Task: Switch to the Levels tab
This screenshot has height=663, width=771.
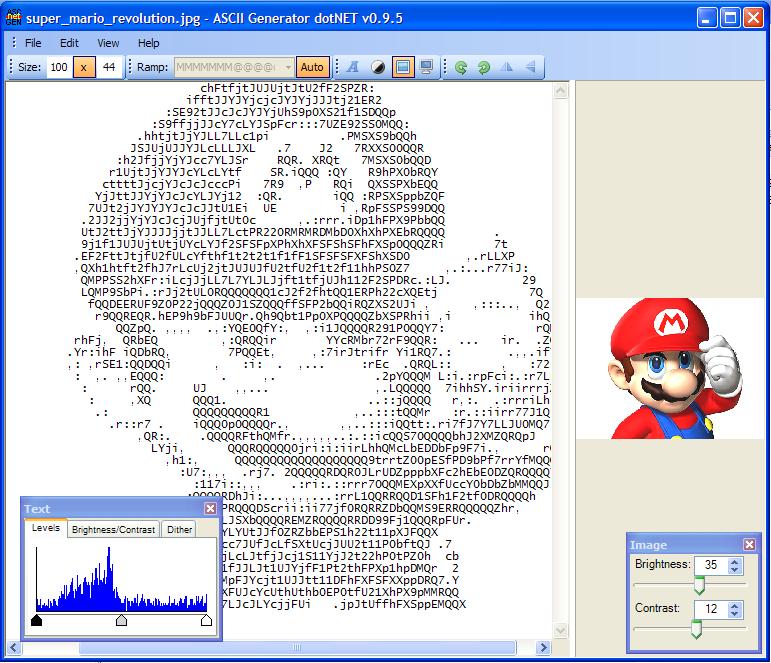Action: coord(46,528)
